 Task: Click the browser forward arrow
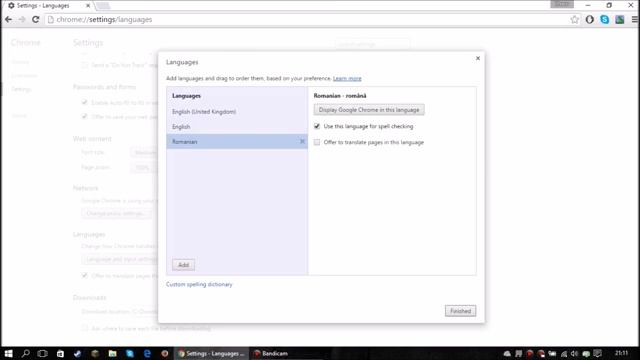click(22, 19)
